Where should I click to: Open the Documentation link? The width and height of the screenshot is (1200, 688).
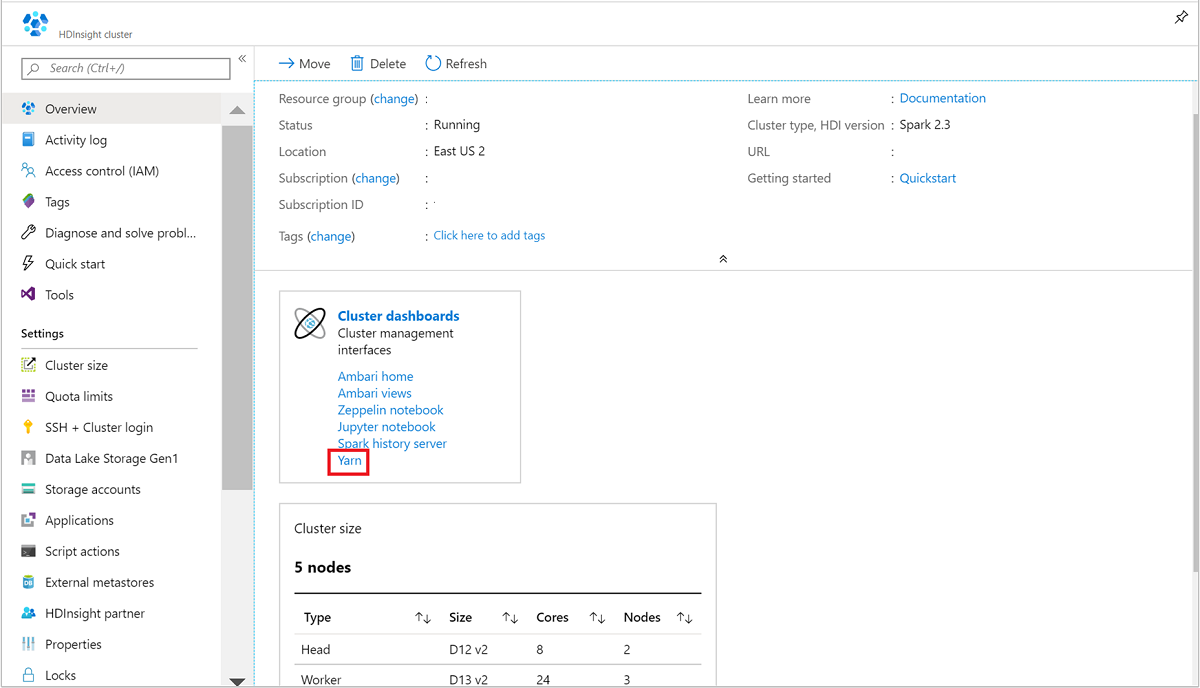coord(941,98)
